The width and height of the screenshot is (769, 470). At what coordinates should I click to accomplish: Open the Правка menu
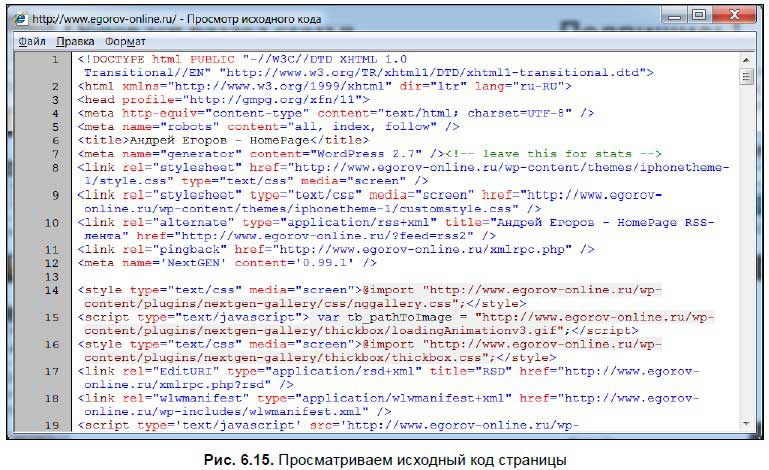[x=75, y=42]
